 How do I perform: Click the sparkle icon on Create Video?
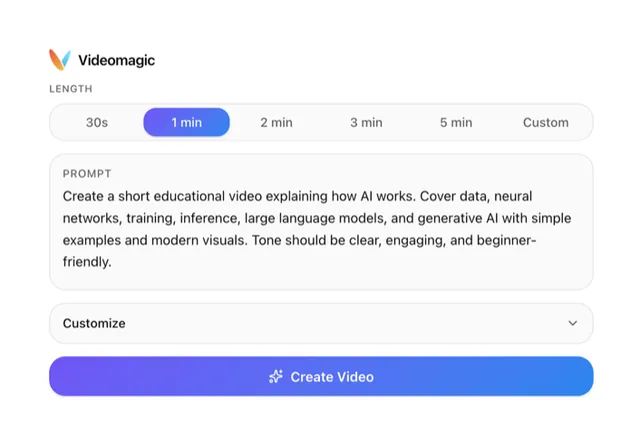pyautogui.click(x=276, y=376)
